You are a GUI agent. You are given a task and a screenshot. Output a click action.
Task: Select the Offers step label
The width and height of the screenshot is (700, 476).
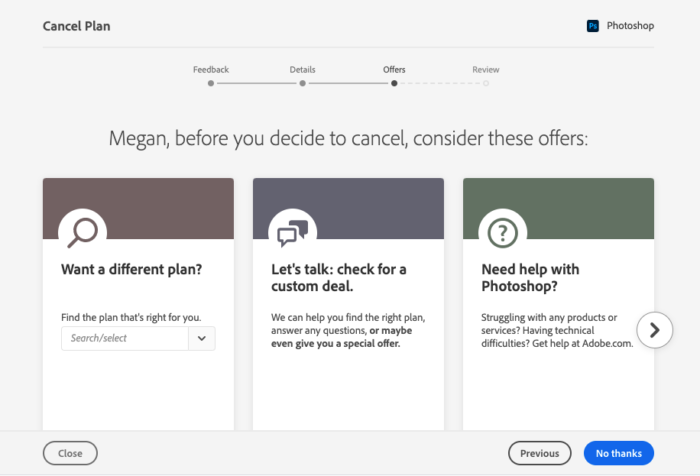[x=394, y=70]
